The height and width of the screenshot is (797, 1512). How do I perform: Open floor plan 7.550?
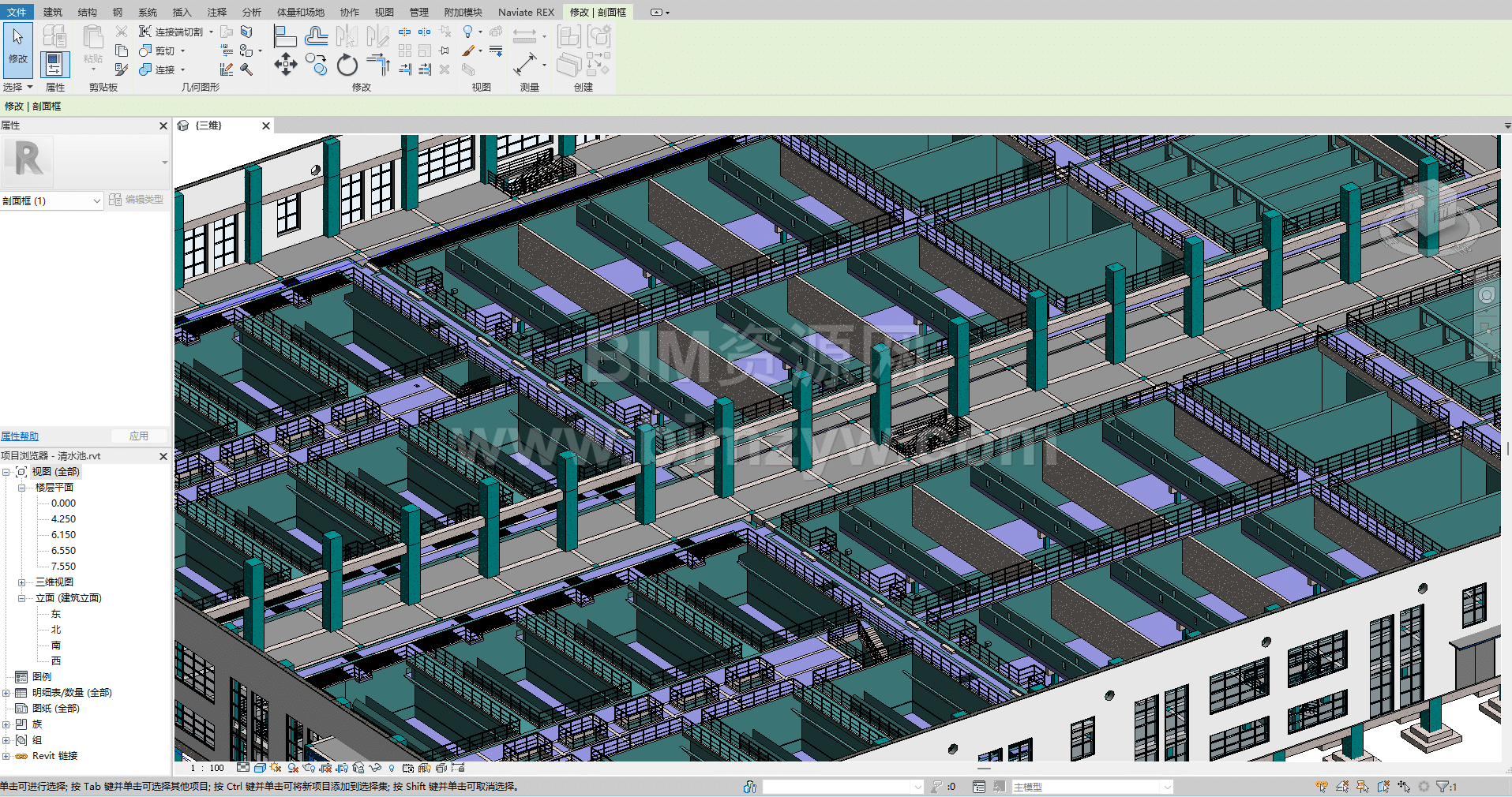pyautogui.click(x=63, y=567)
